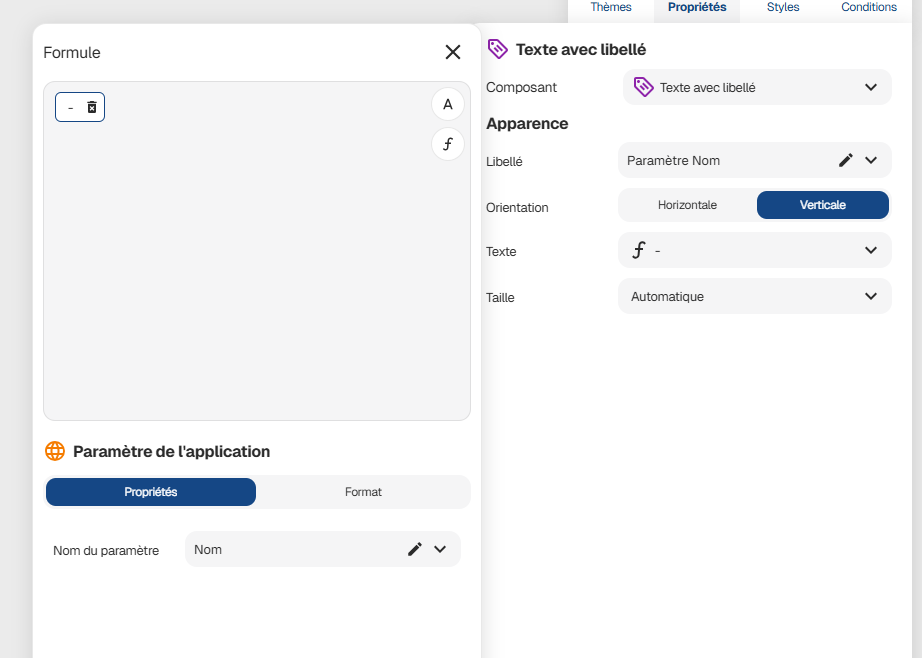
Task: Open the Conditions tab
Action: (x=869, y=8)
